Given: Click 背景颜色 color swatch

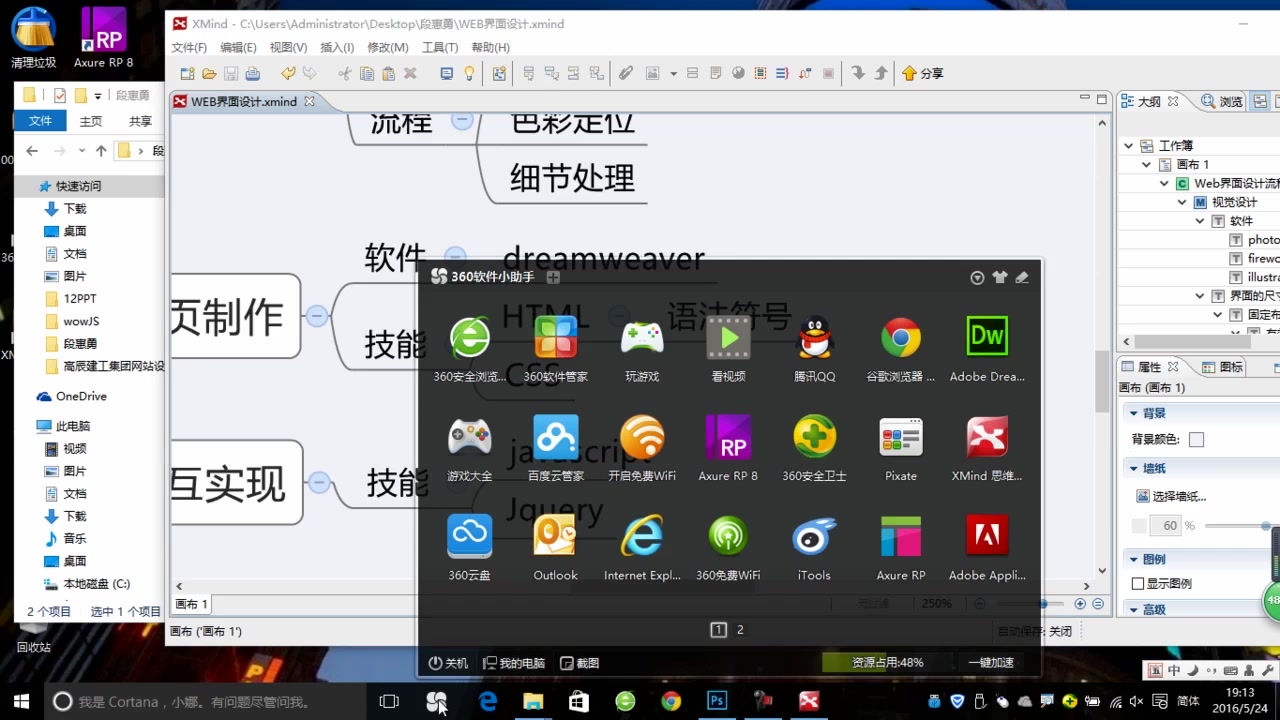Looking at the screenshot, I should click(x=1196, y=439).
